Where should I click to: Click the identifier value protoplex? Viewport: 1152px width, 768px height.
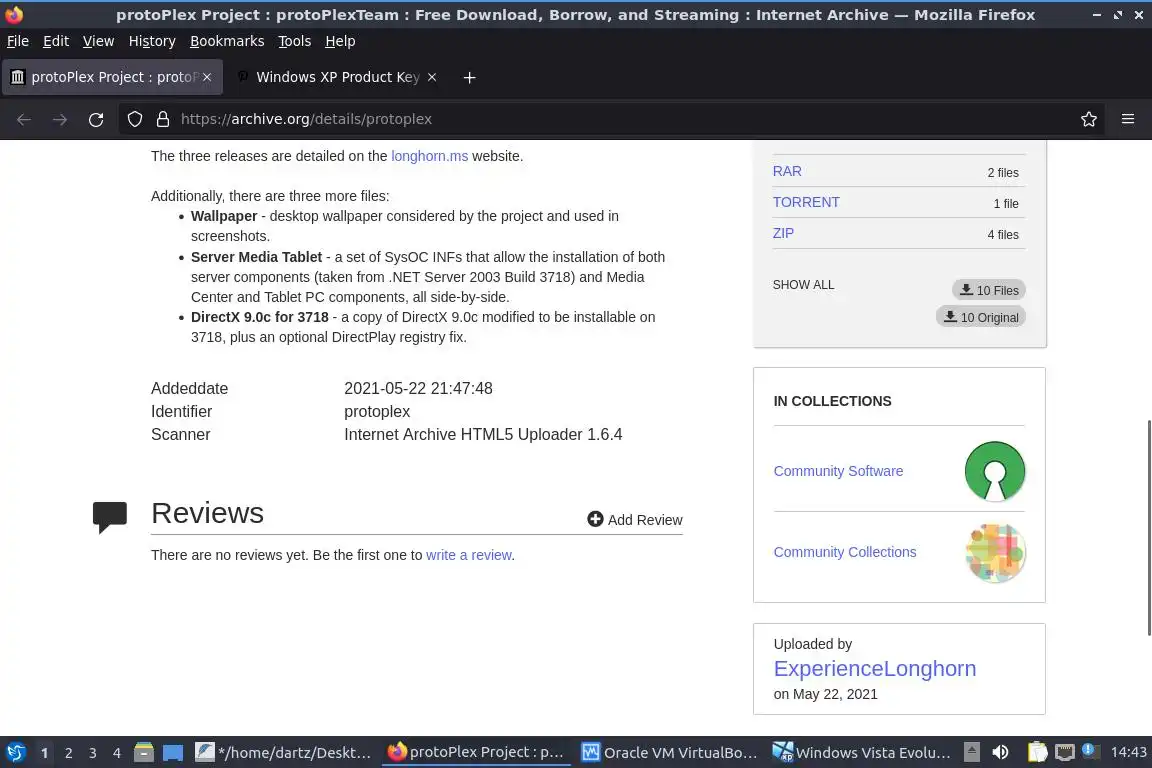[377, 412]
